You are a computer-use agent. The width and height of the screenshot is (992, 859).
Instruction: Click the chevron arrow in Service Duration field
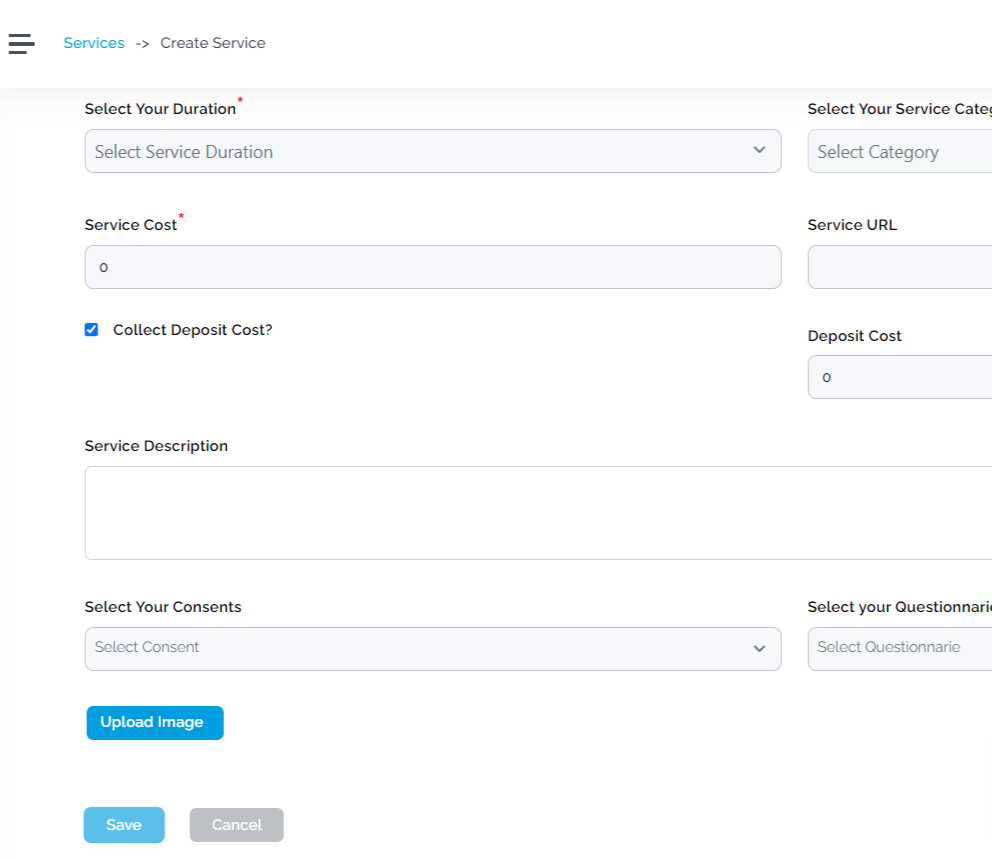pyautogui.click(x=759, y=150)
